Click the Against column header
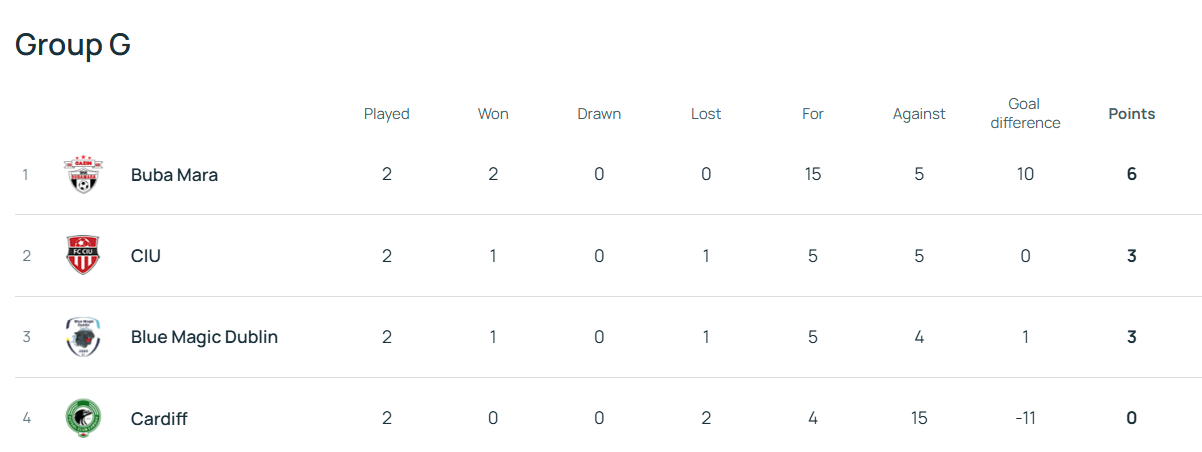 click(x=919, y=114)
